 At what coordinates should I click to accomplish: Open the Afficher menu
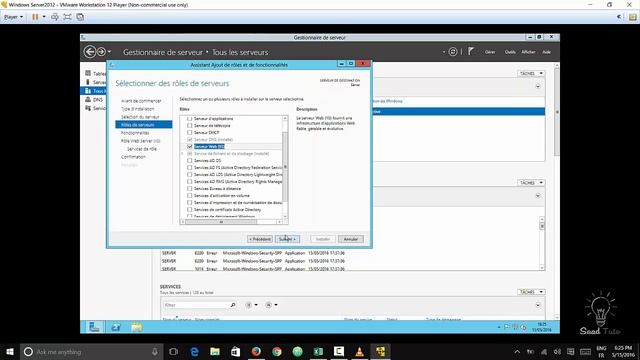(528, 52)
